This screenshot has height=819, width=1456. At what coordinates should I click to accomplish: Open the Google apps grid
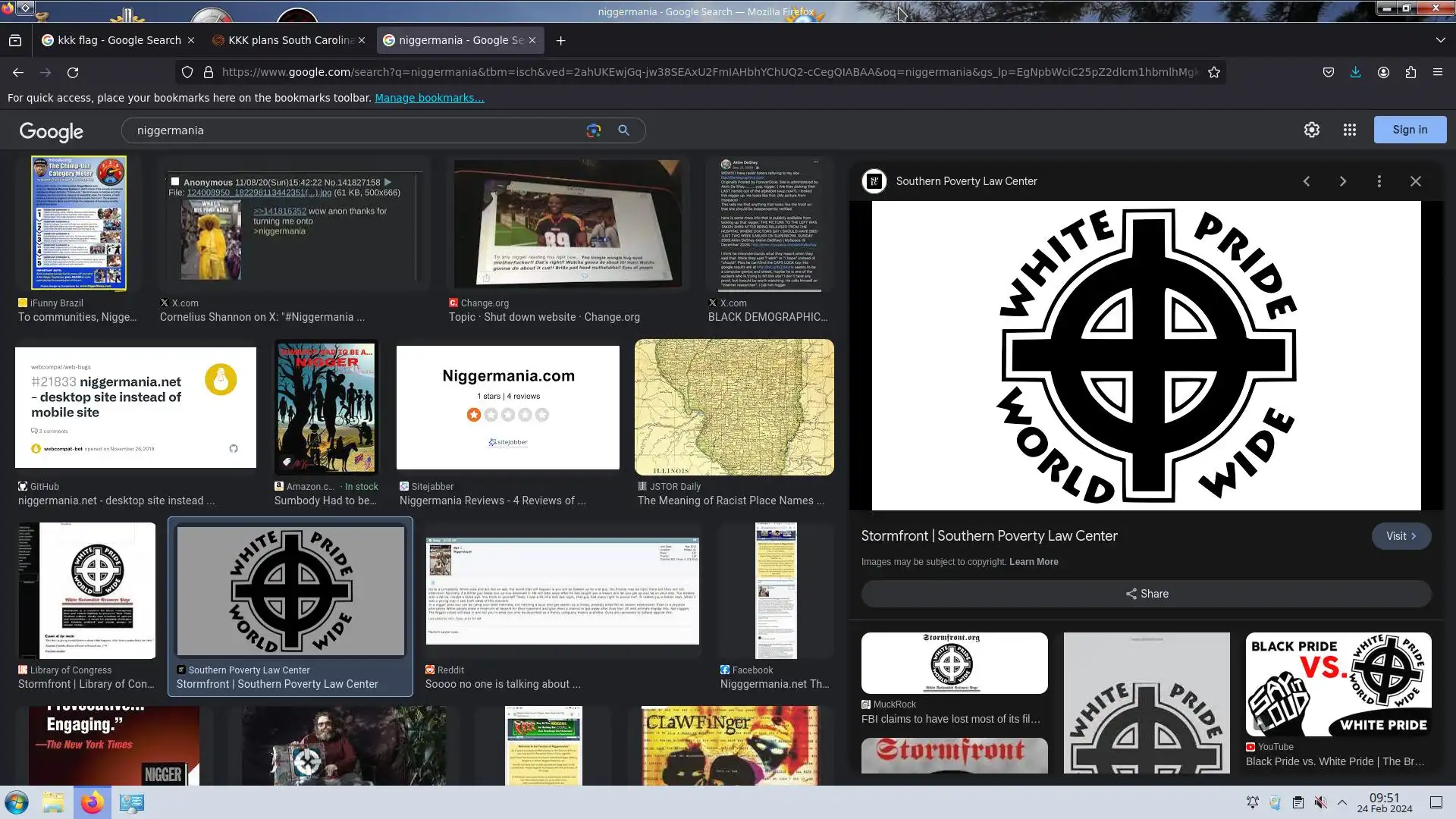pos(1349,130)
